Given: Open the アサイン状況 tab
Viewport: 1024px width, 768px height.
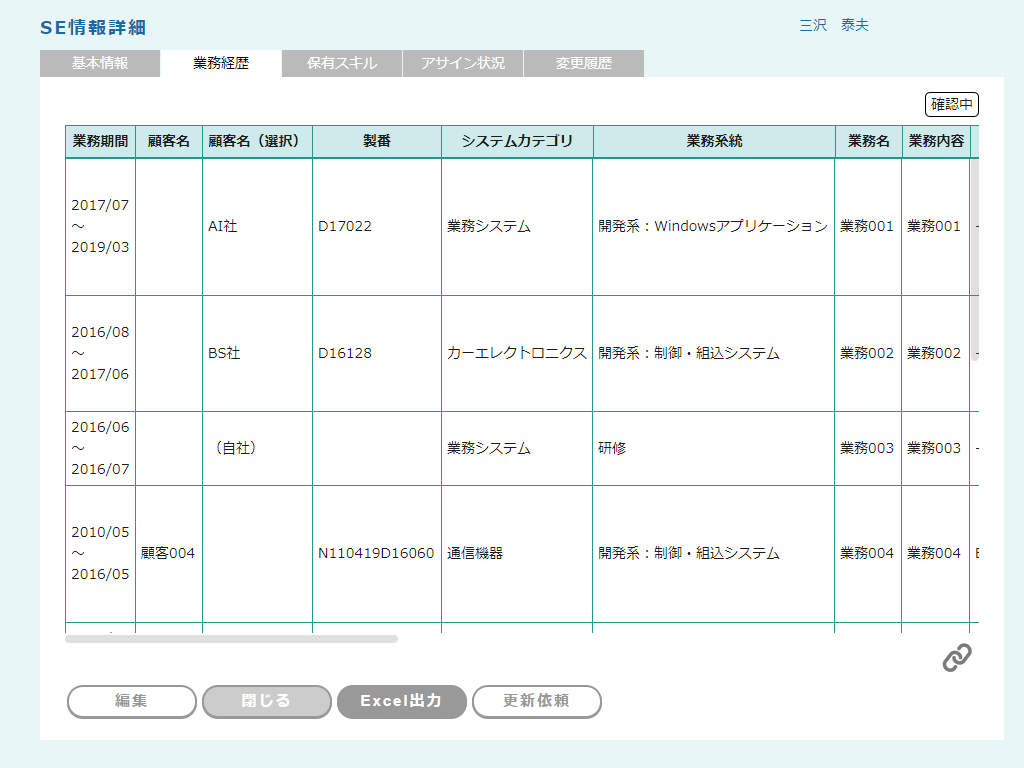Looking at the screenshot, I should pos(463,63).
